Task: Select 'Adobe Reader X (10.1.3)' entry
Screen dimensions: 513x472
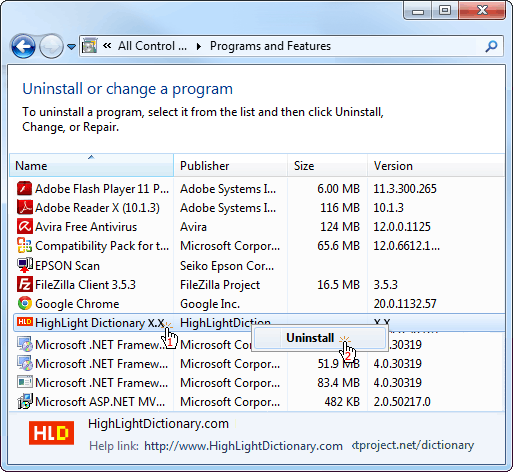Action: point(97,208)
